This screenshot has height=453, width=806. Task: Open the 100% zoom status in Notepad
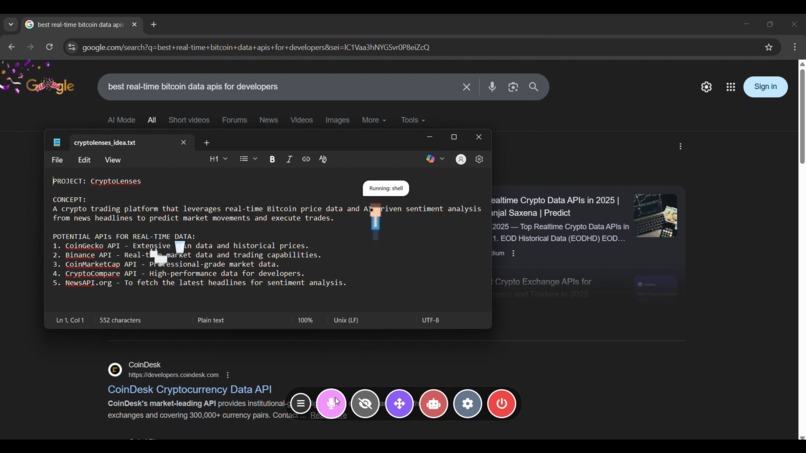(x=305, y=320)
